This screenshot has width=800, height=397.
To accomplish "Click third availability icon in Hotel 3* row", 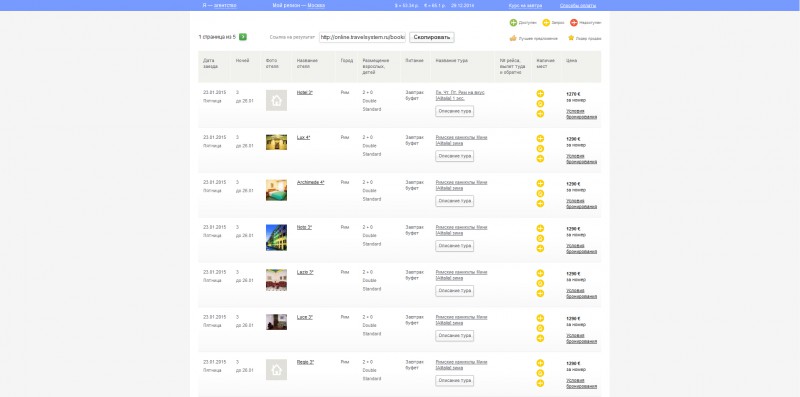I will (540, 114).
